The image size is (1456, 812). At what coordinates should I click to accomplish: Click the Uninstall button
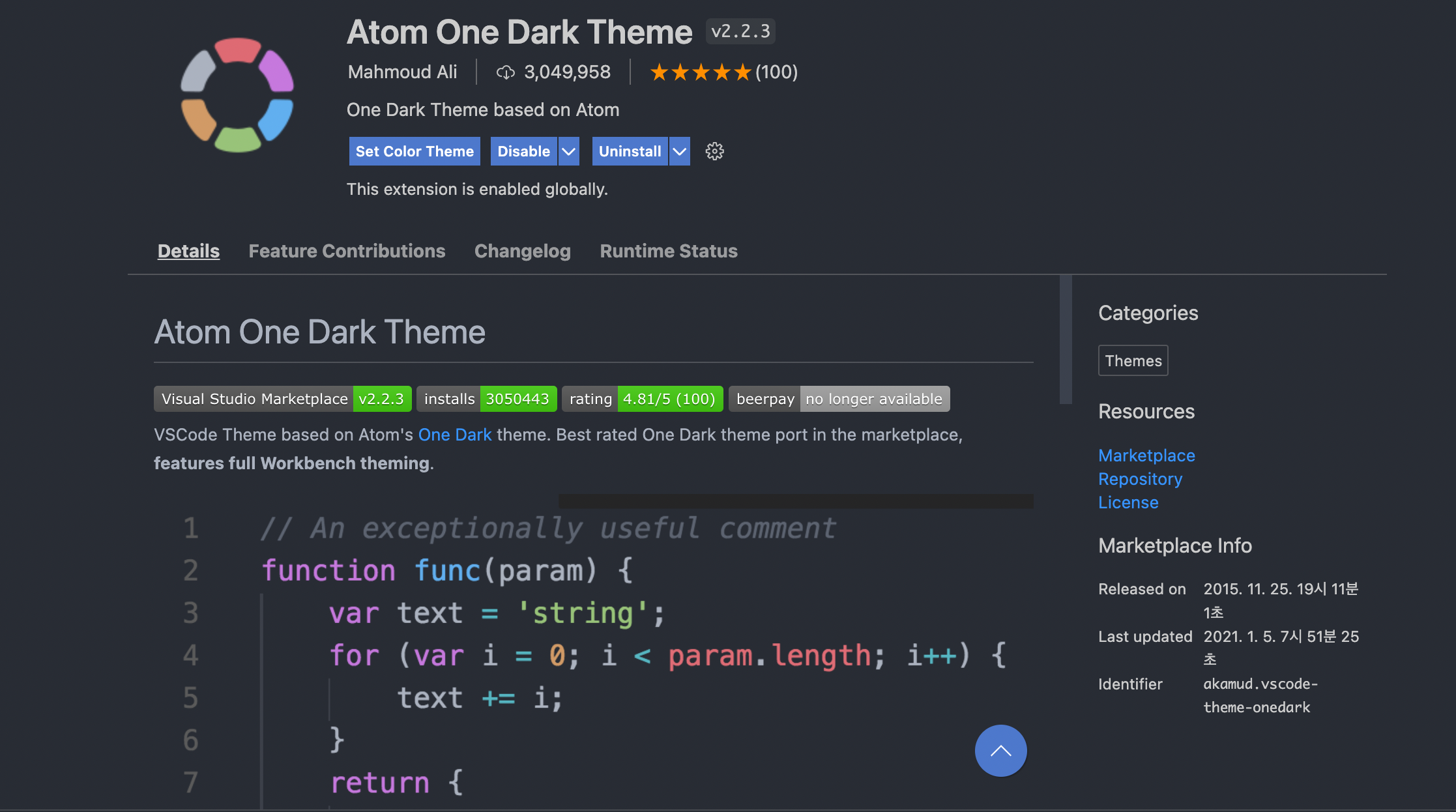[x=630, y=151]
